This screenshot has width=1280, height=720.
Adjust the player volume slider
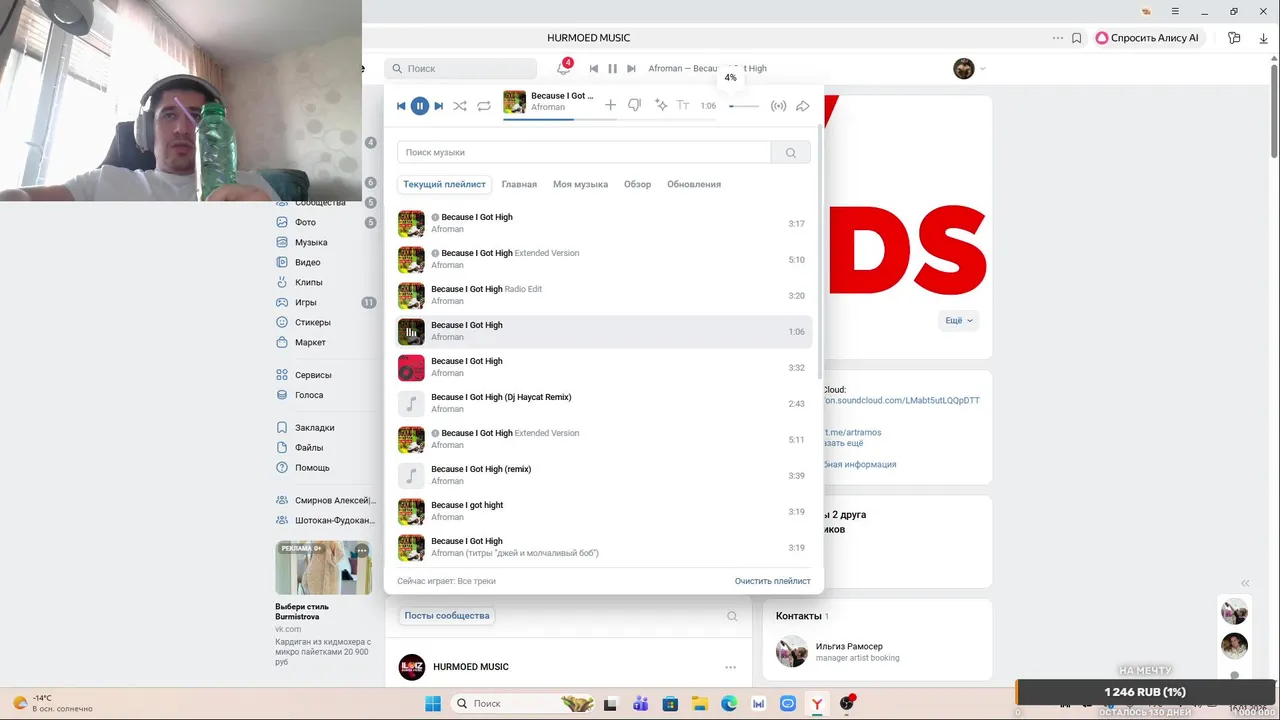pyautogui.click(x=744, y=106)
